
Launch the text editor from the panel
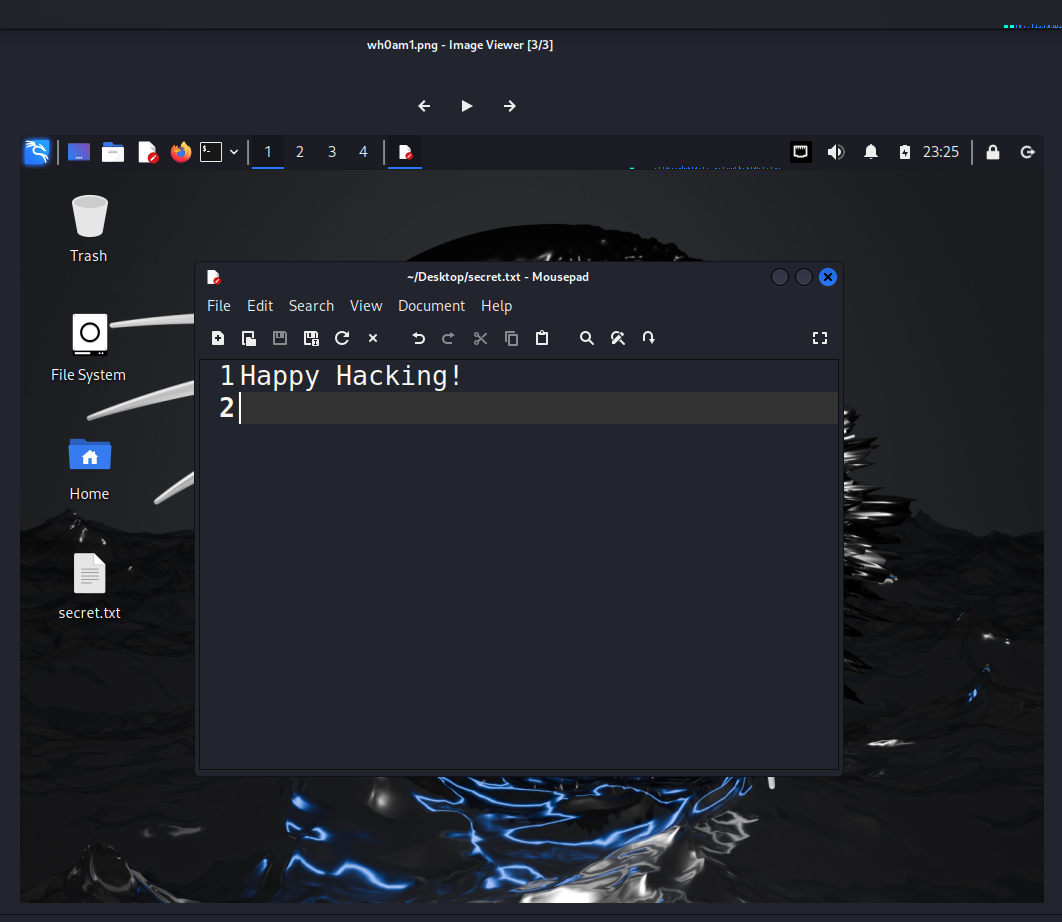tap(147, 152)
